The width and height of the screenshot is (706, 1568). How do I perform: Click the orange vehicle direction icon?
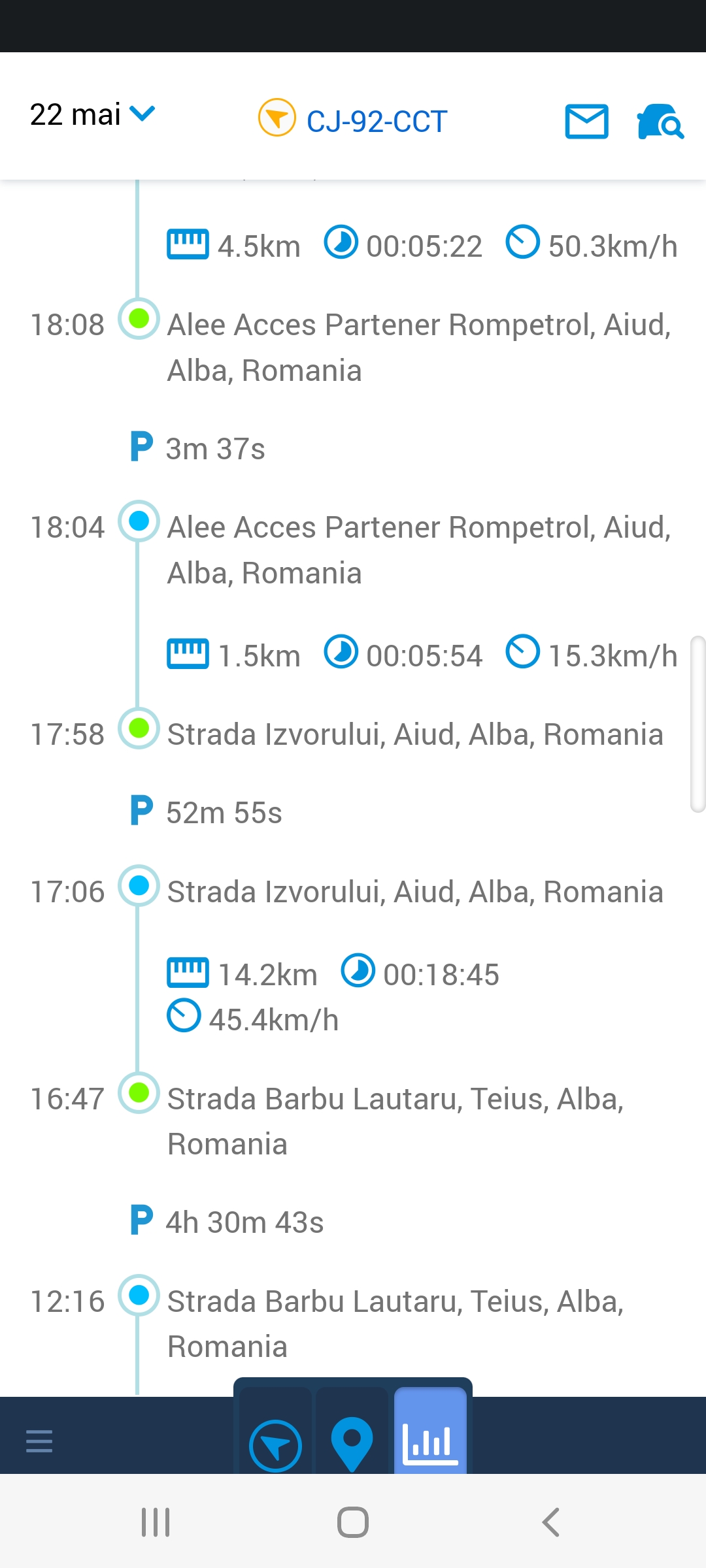(x=277, y=118)
